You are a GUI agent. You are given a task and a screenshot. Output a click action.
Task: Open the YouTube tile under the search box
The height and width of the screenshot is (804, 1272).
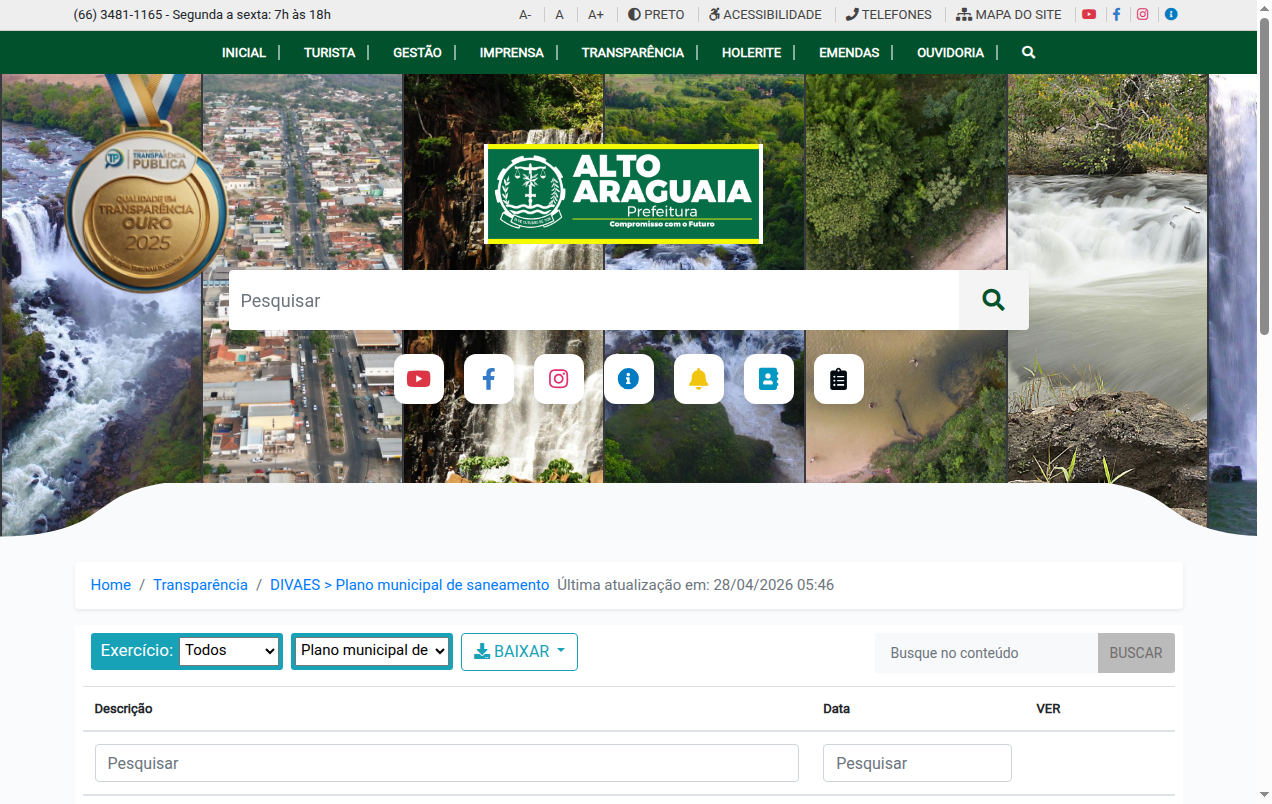pos(419,379)
